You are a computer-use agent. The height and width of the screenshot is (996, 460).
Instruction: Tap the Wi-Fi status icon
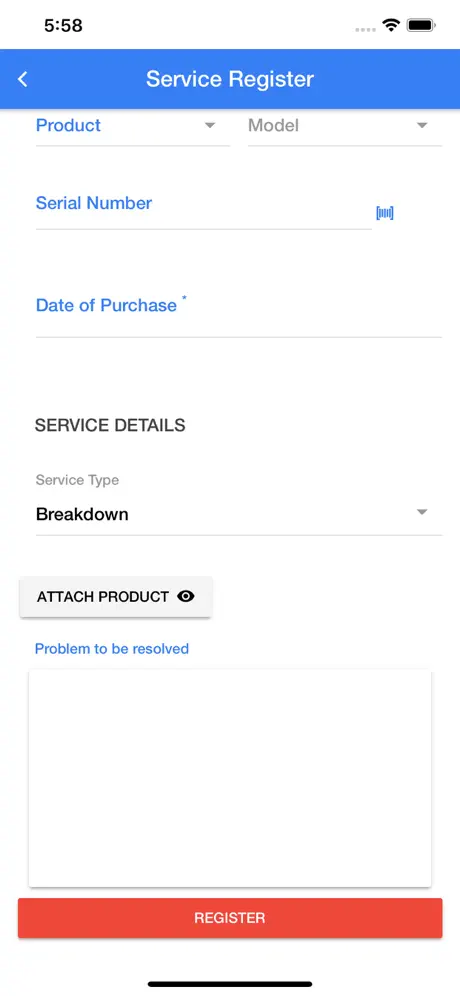[x=391, y=25]
